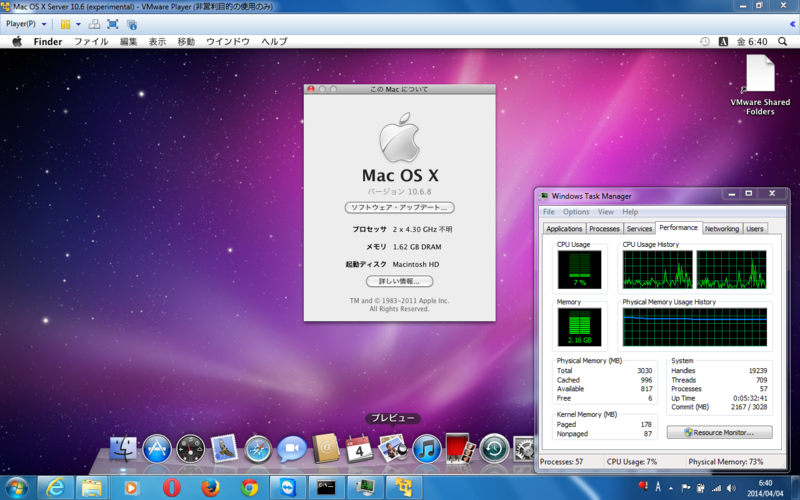The image size is (800, 500).
Task: Enter VMware full screen mode icon
Action: click(113, 24)
